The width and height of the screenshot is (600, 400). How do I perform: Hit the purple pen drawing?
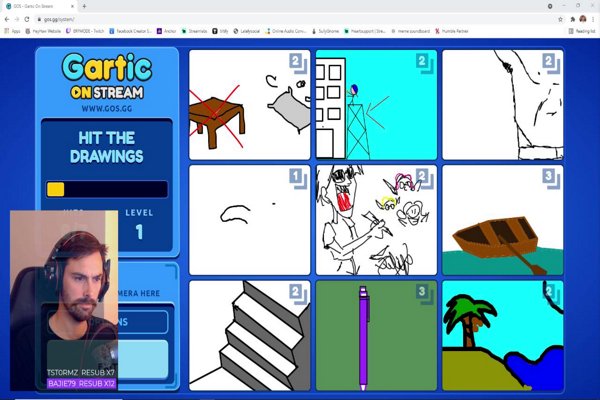(x=376, y=336)
